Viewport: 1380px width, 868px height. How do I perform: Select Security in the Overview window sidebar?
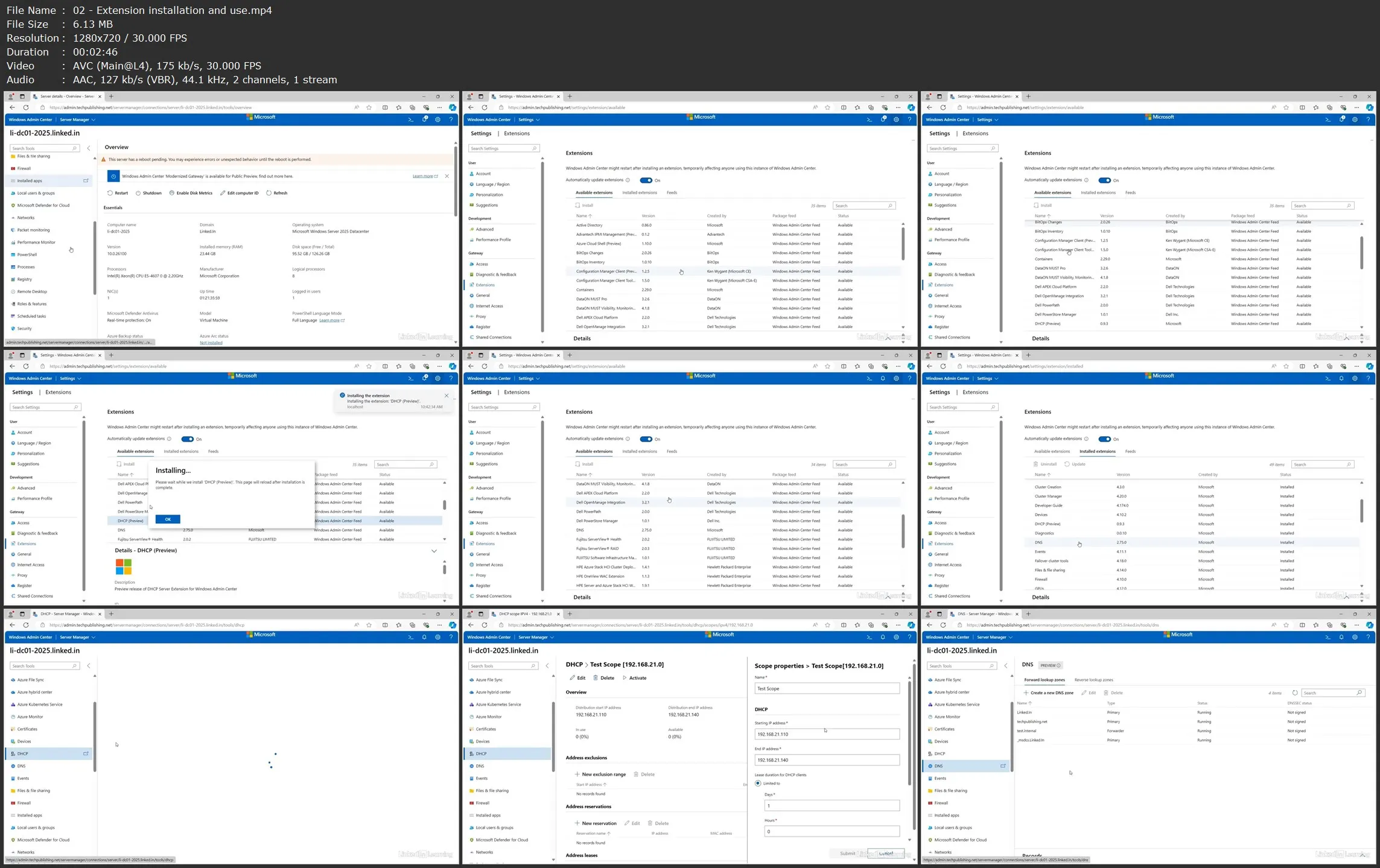[x=24, y=329]
